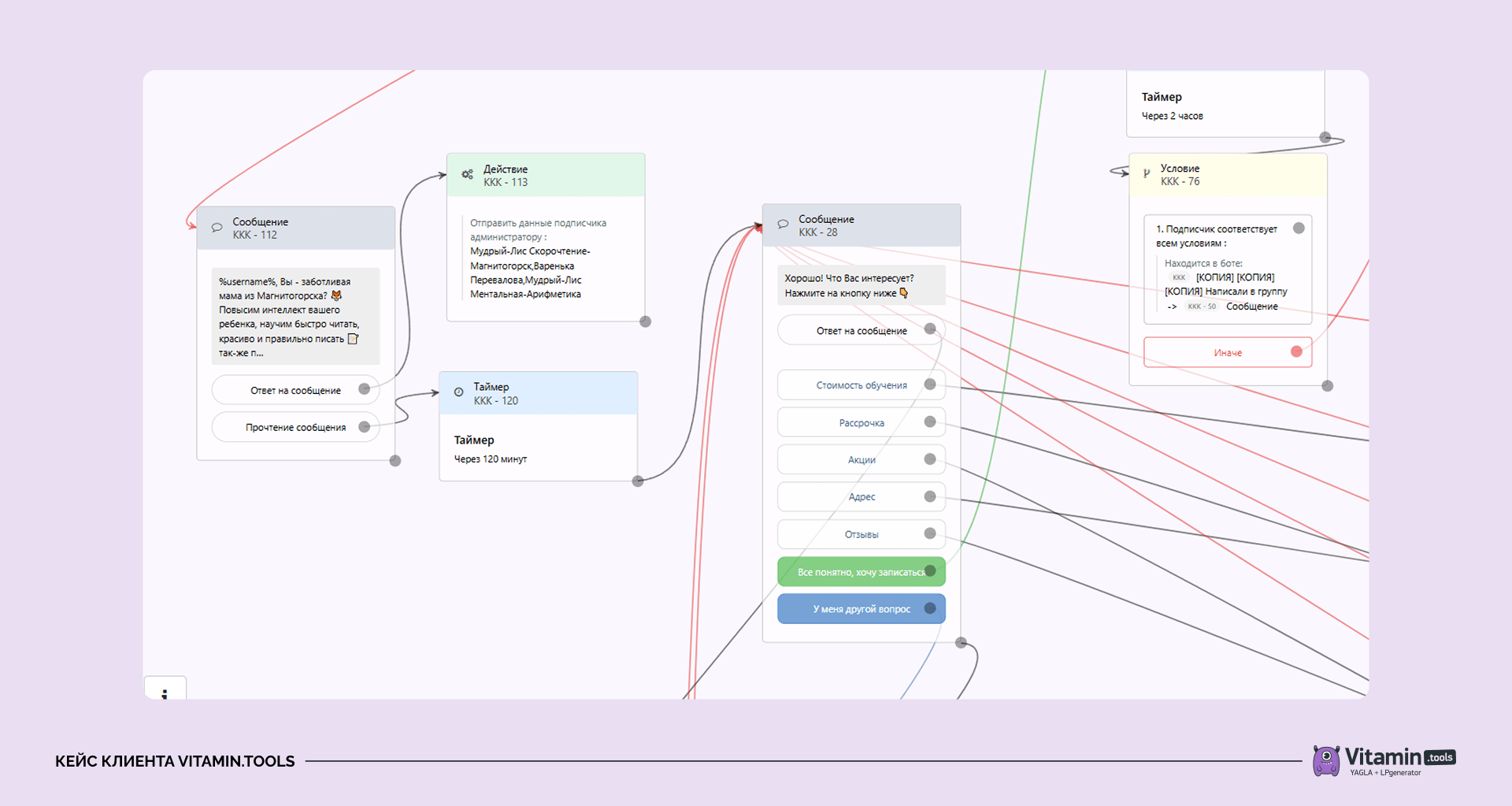Viewport: 1512px width, 806px height.
Task: Choose the Акции option
Action: tap(862, 459)
